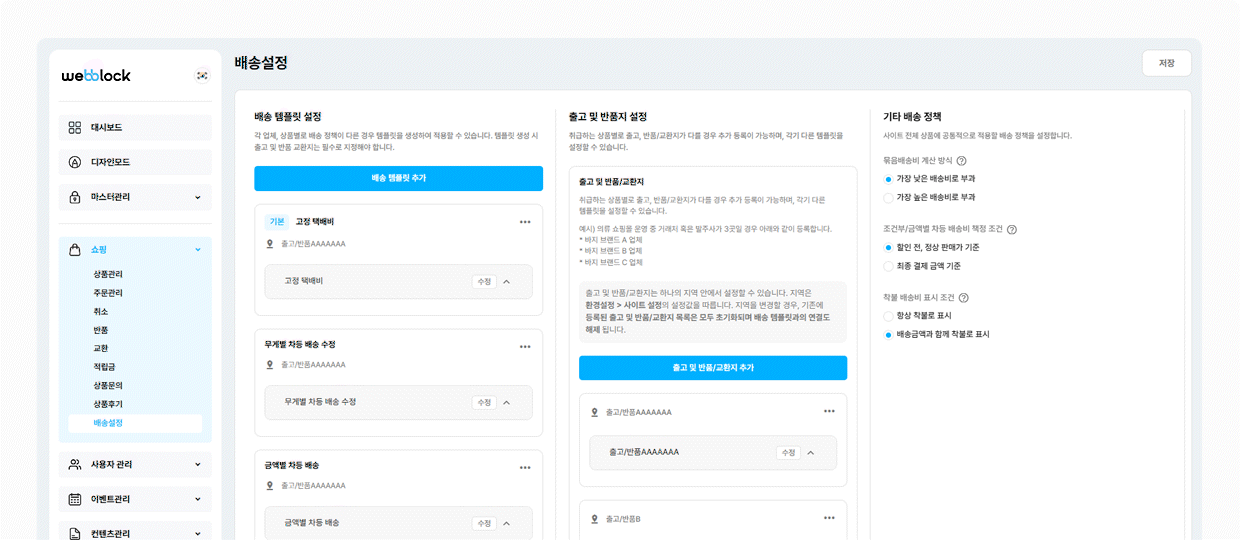Open the 상품후기 submenu item

pos(108,404)
